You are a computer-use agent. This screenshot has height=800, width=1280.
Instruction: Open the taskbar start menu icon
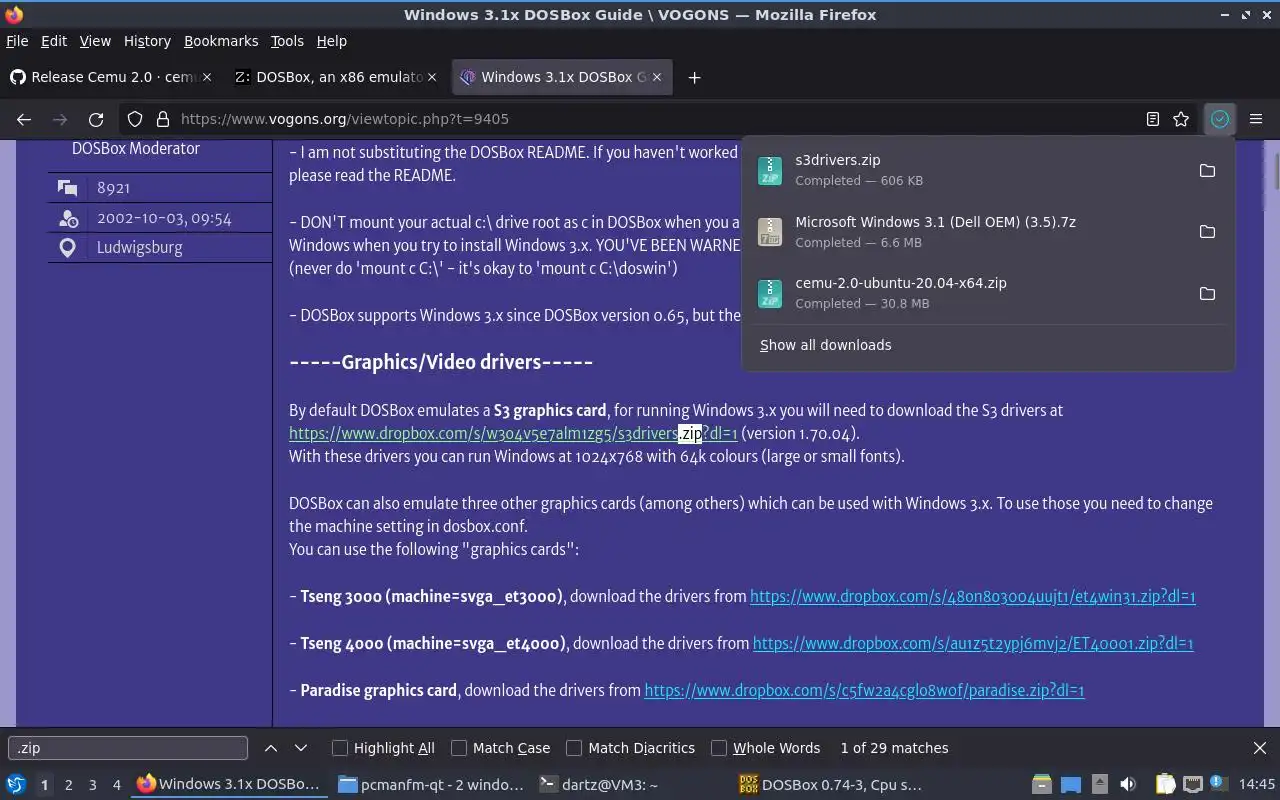tap(15, 785)
